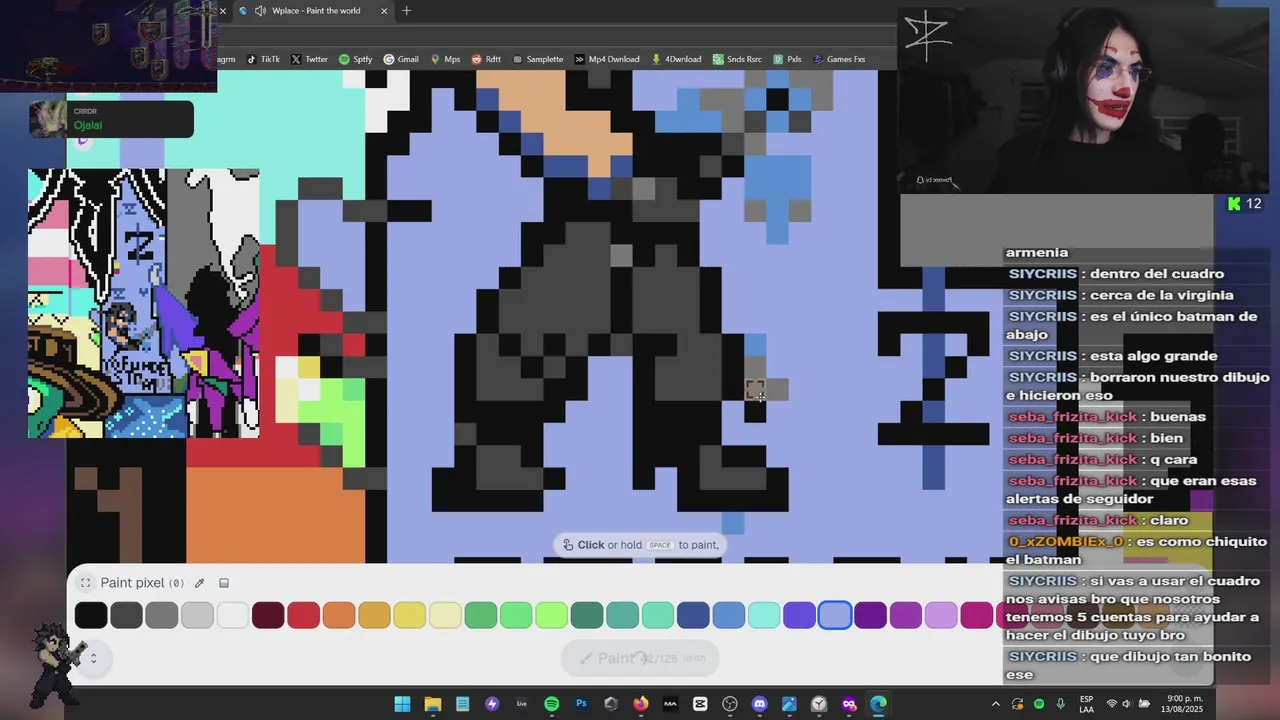Open the Sptfy bookmark

click(355, 59)
